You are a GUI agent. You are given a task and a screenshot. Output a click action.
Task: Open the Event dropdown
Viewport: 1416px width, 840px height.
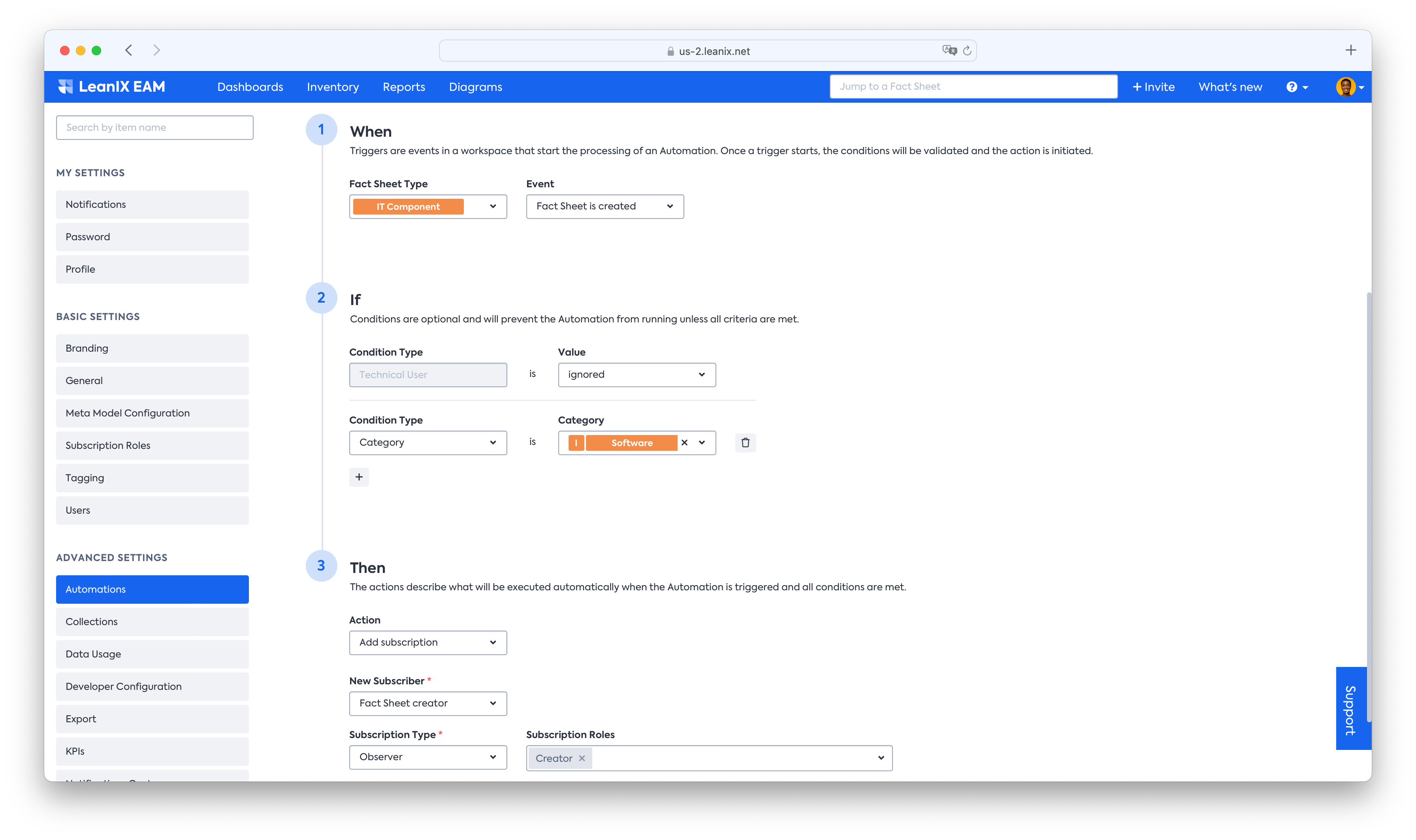[604, 207]
